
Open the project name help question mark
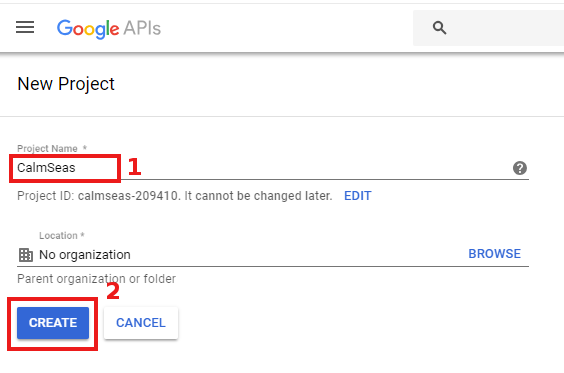pos(520,168)
